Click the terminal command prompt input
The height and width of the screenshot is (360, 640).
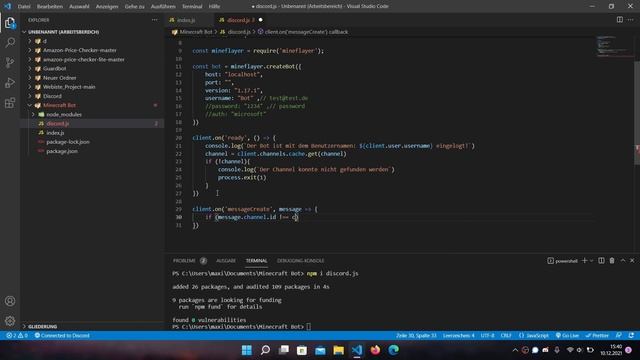tap(309, 327)
